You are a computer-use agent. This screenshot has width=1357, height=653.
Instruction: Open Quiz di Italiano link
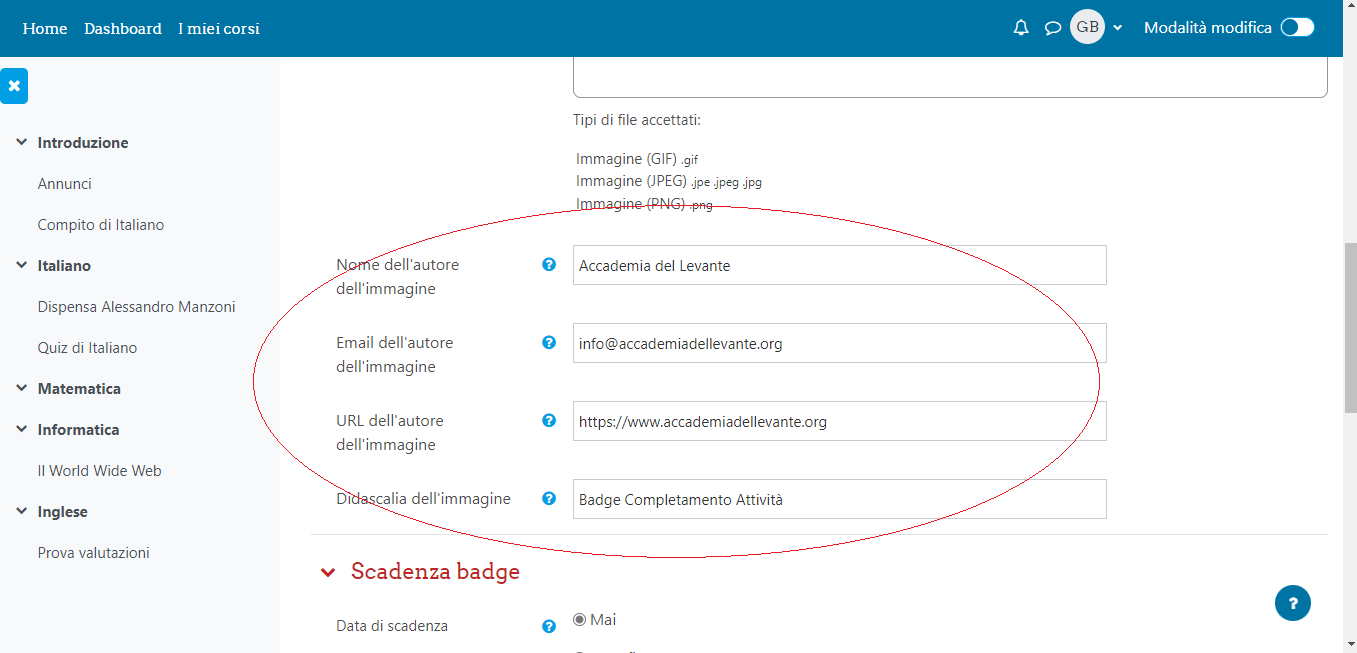click(87, 348)
